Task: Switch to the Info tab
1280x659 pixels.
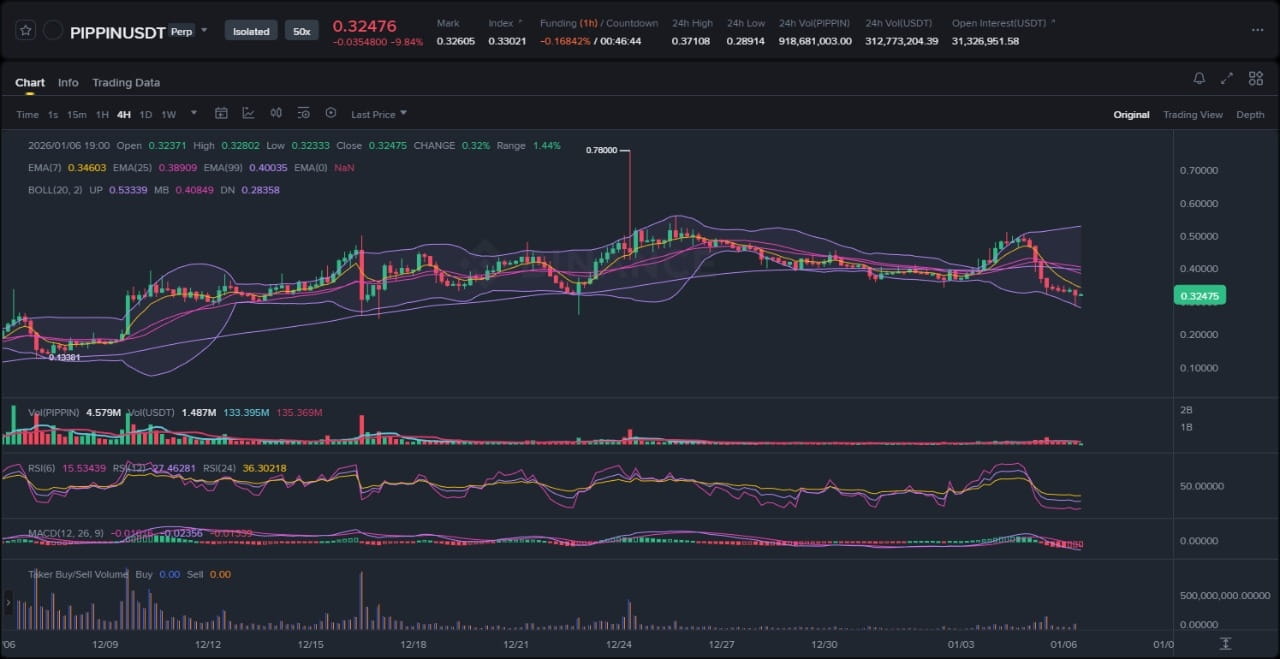Action: point(68,83)
